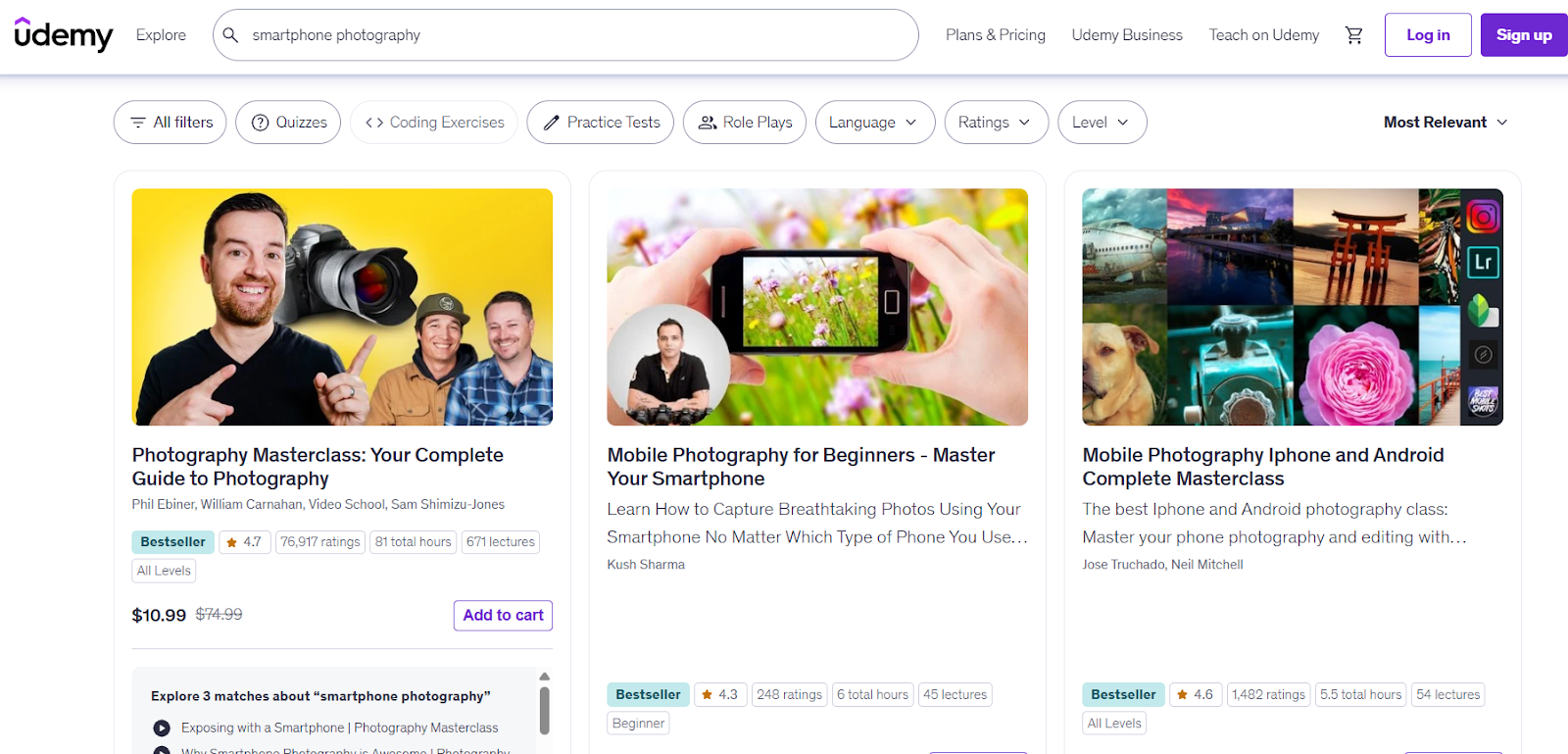Click the matches list scrollbar

(x=545, y=710)
